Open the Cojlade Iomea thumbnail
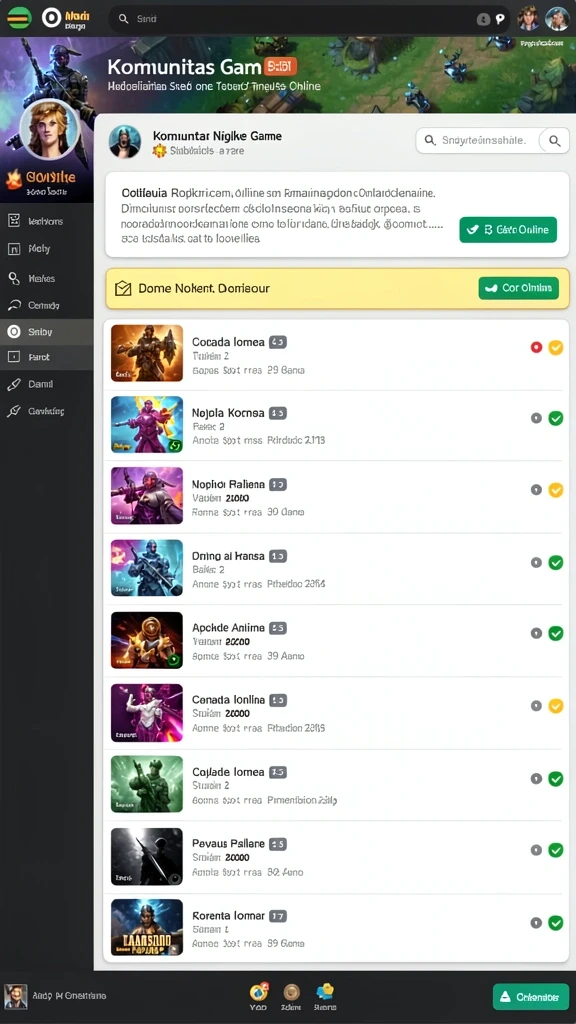The height and width of the screenshot is (1024, 576). 147,784
